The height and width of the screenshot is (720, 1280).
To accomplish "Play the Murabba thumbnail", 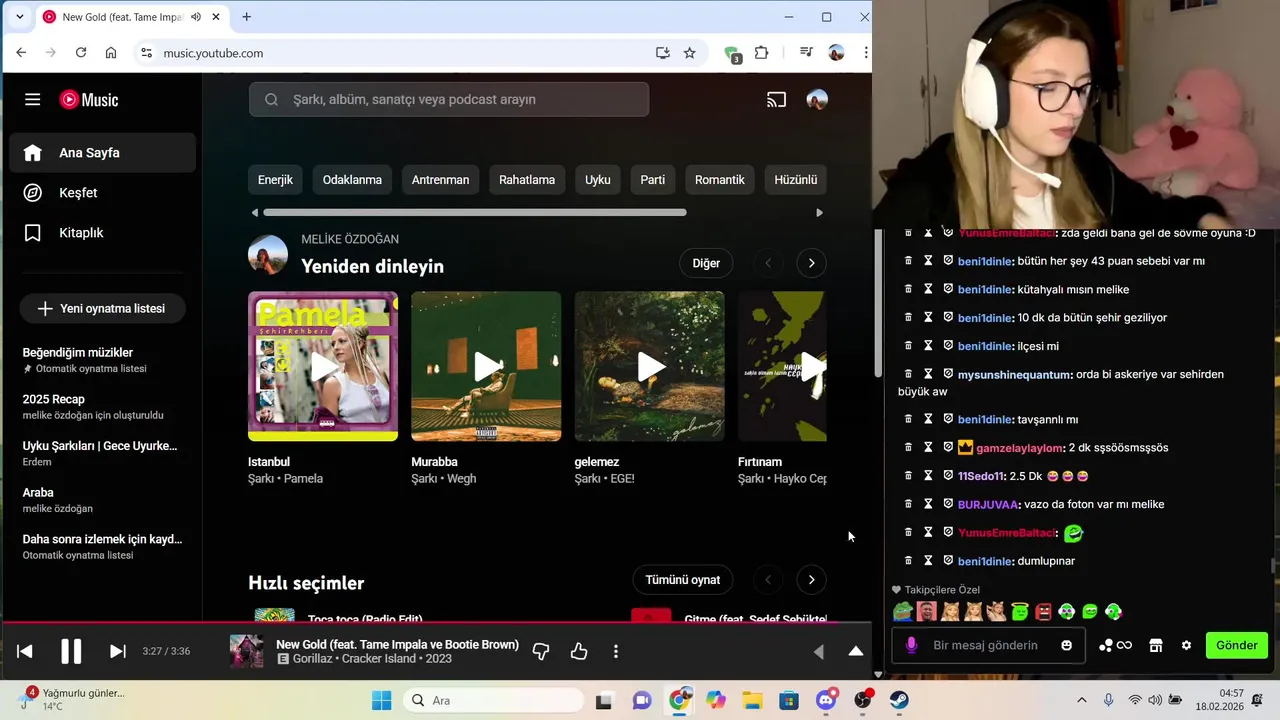I will [x=486, y=367].
